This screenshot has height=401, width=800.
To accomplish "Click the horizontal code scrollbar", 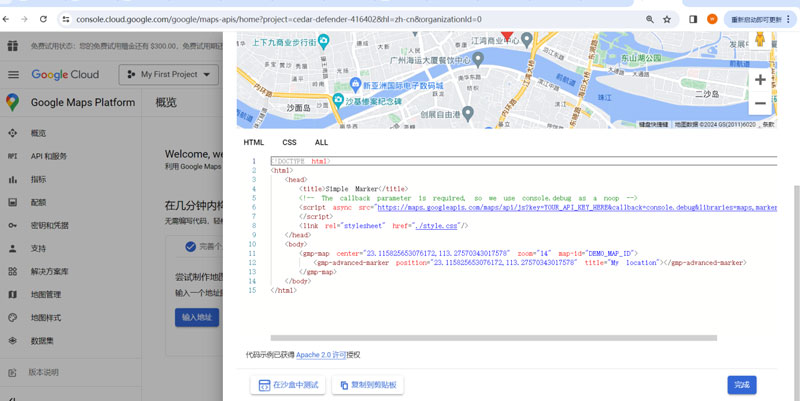I will [493, 338].
